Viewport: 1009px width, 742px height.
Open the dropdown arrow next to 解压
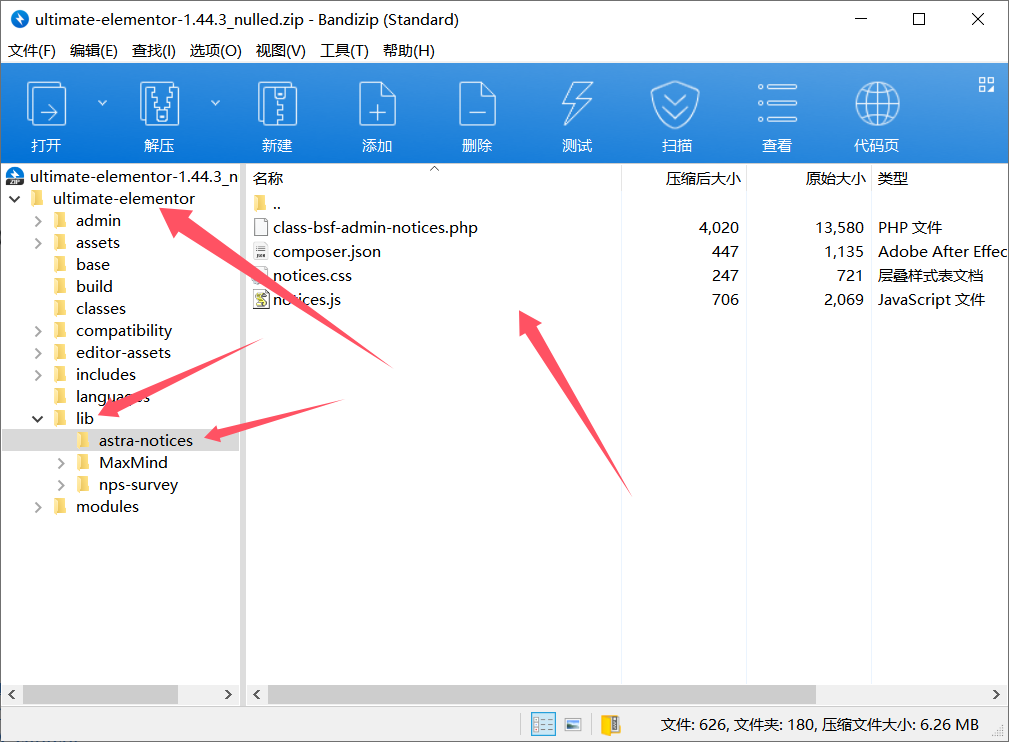coord(216,103)
